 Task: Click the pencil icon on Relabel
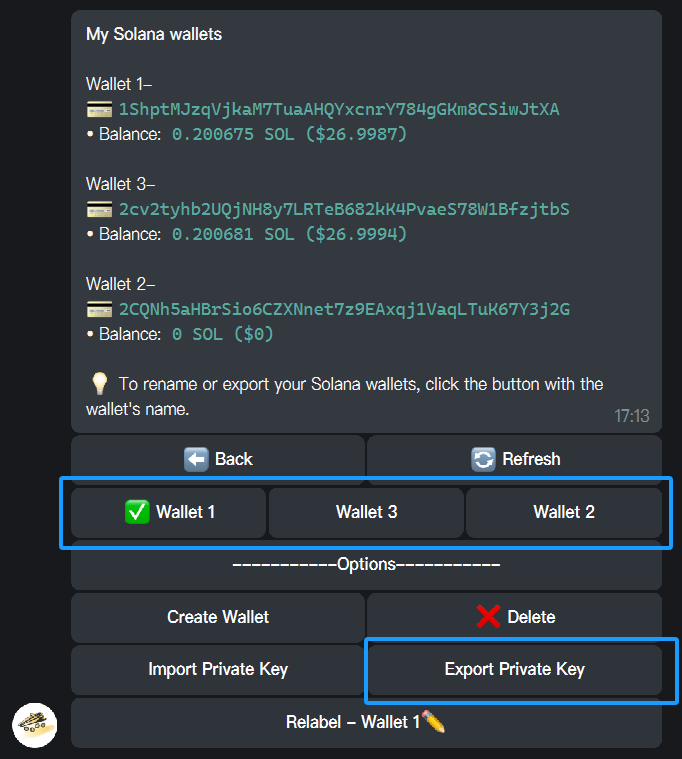tap(433, 721)
